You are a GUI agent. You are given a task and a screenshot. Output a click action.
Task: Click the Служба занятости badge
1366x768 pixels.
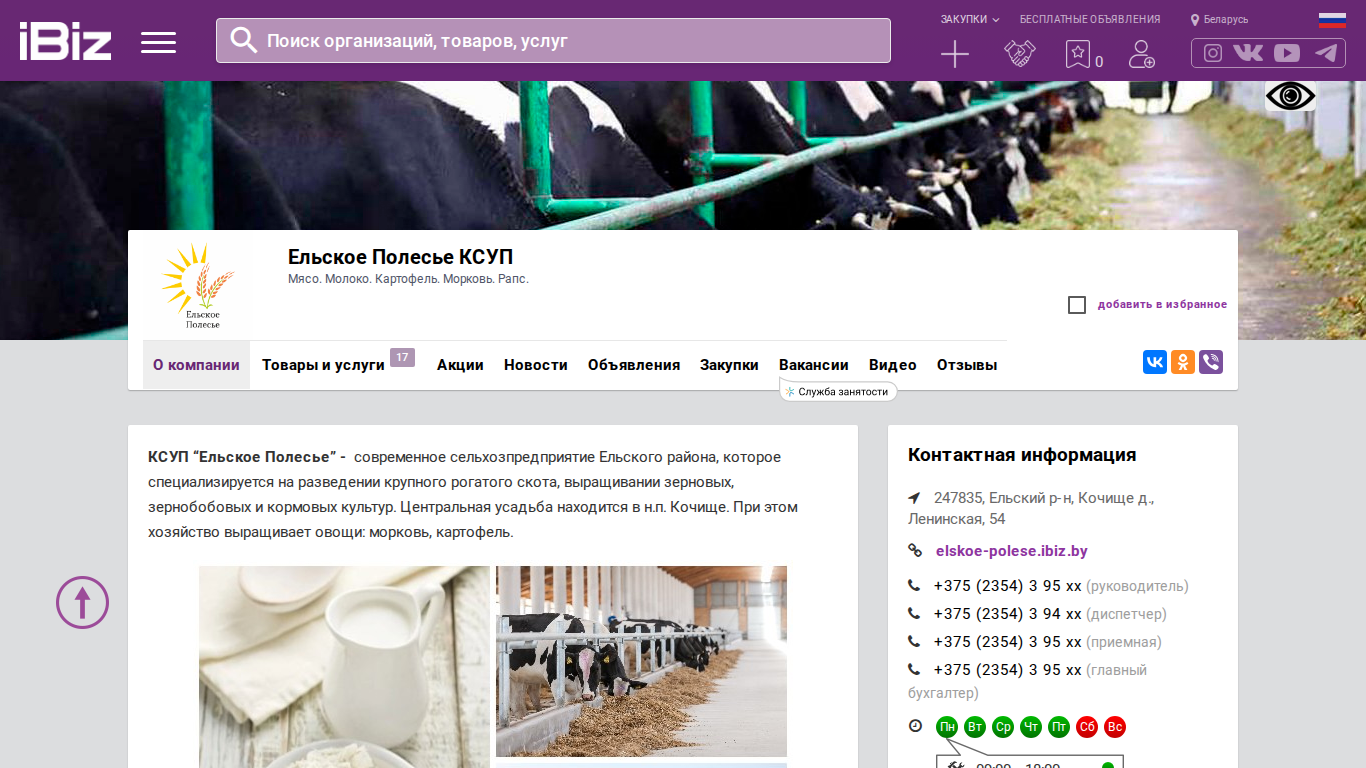pos(838,392)
